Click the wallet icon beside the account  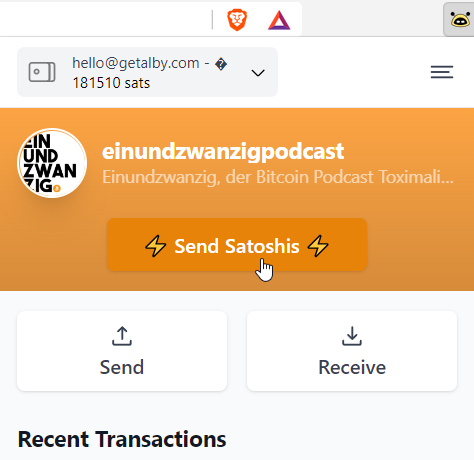point(42,72)
